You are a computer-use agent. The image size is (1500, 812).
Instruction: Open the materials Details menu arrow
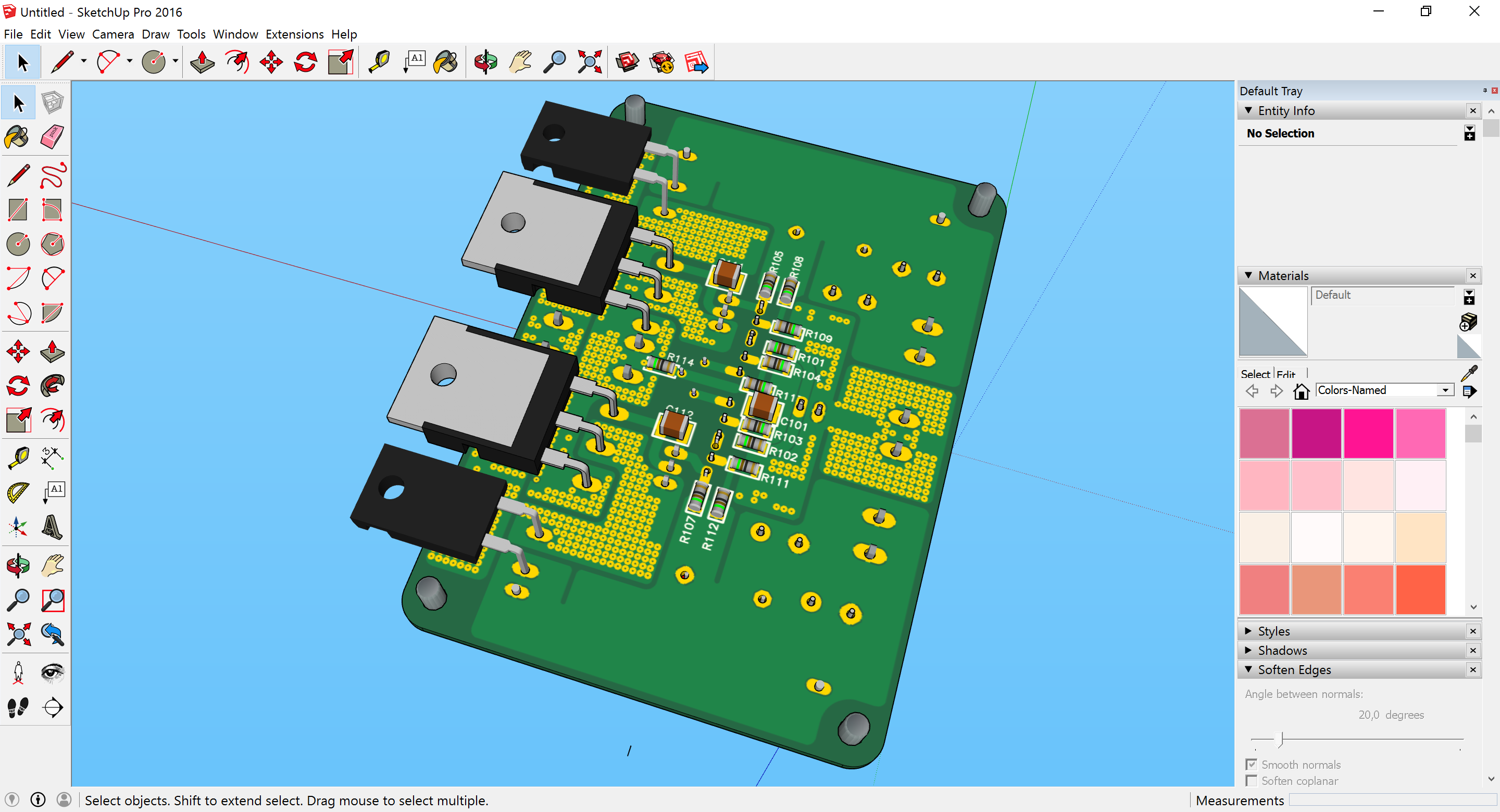coord(1469,391)
